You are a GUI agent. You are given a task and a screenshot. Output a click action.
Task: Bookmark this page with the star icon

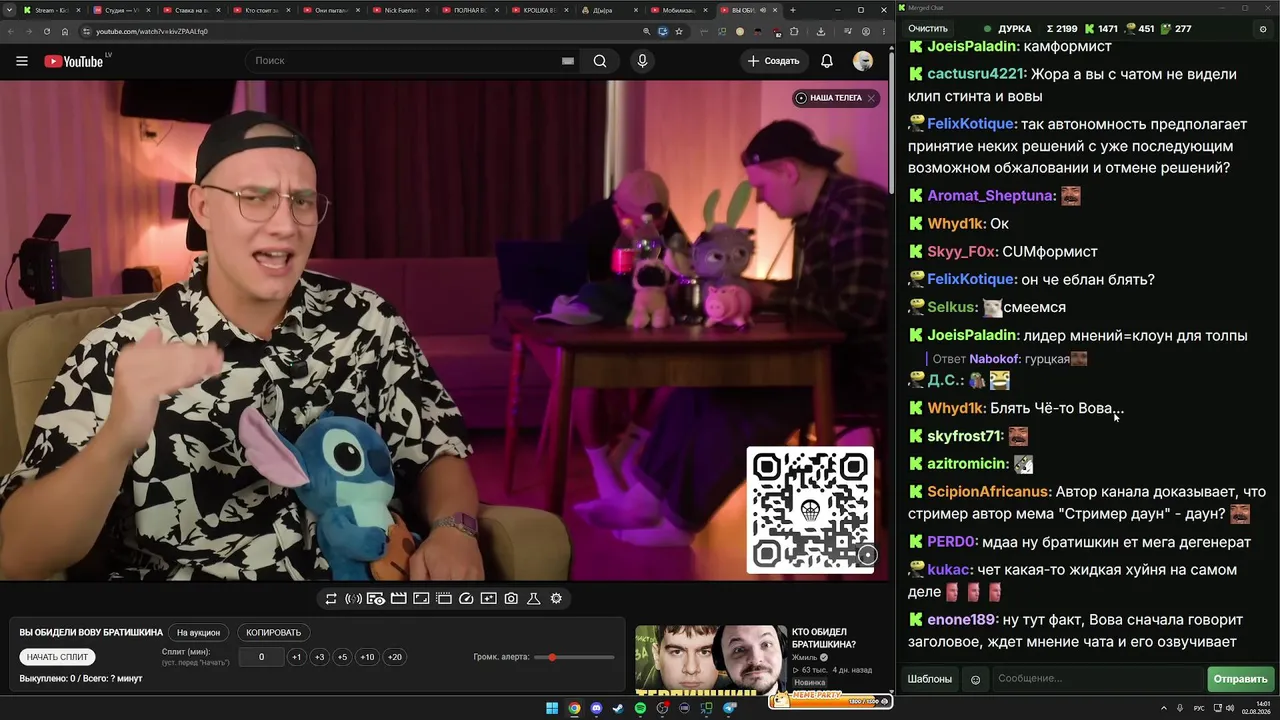[679, 31]
